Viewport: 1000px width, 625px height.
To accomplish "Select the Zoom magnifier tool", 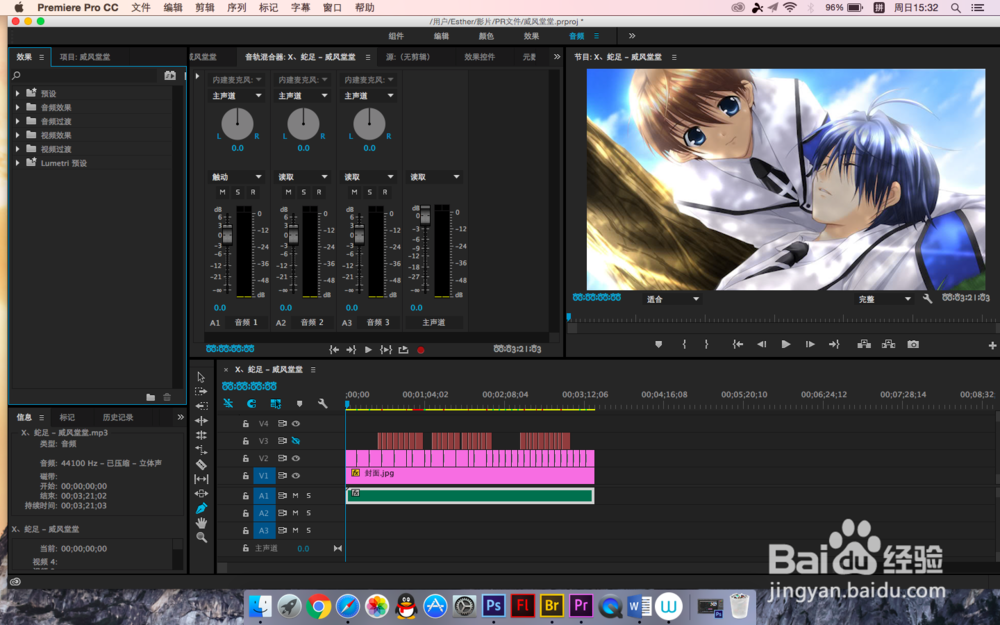I will click(x=202, y=538).
